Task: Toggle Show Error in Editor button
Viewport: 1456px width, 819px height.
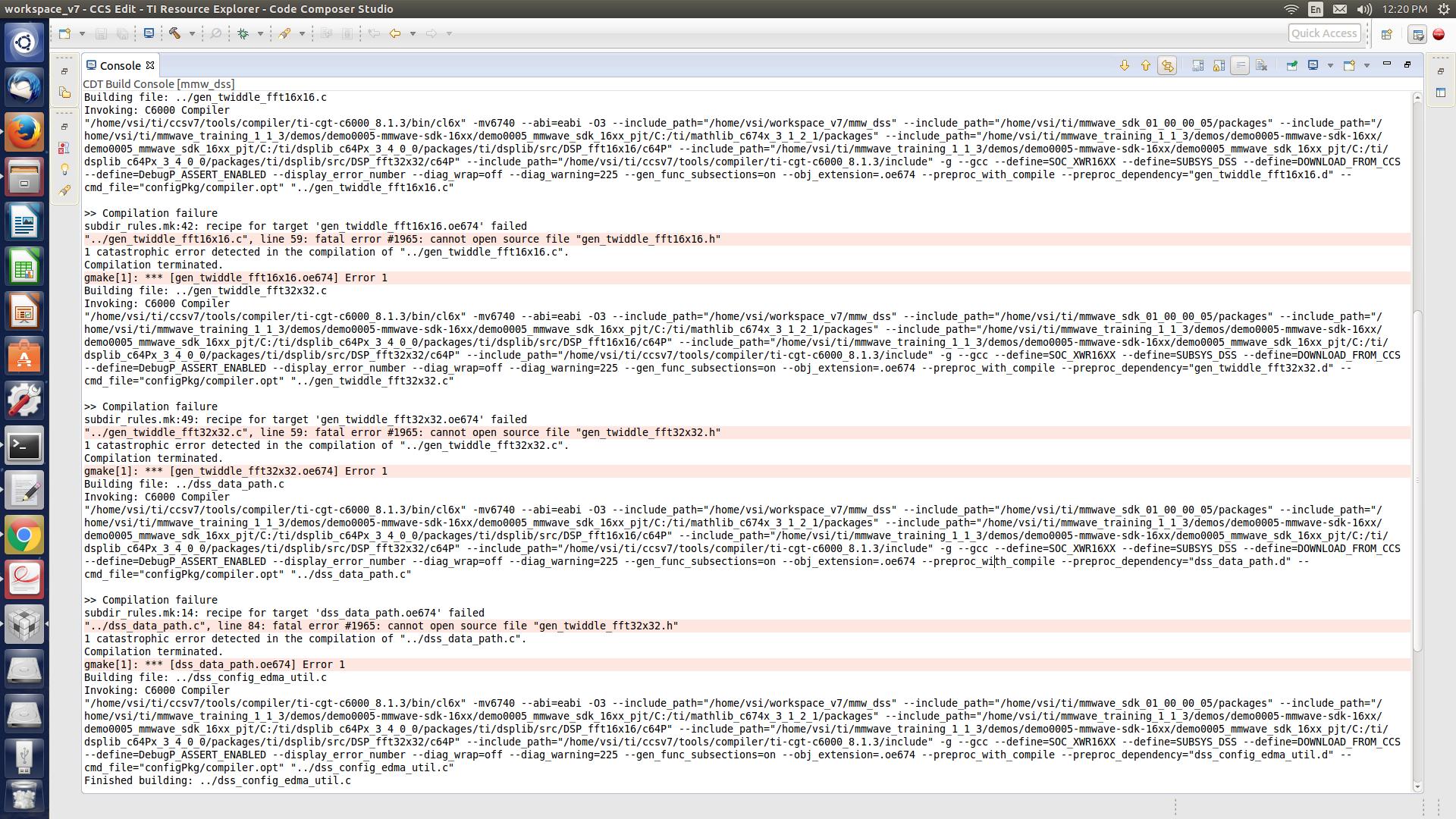Action: click(1167, 65)
